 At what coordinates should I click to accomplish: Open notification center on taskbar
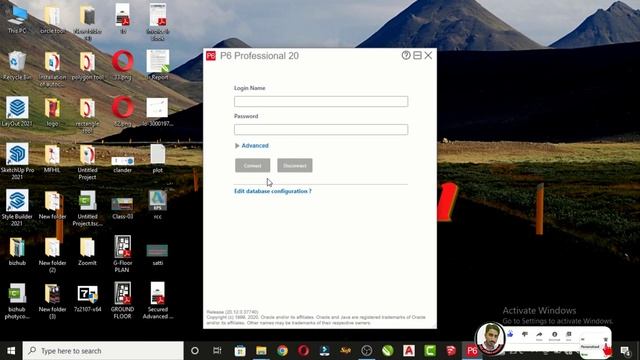click(626, 351)
